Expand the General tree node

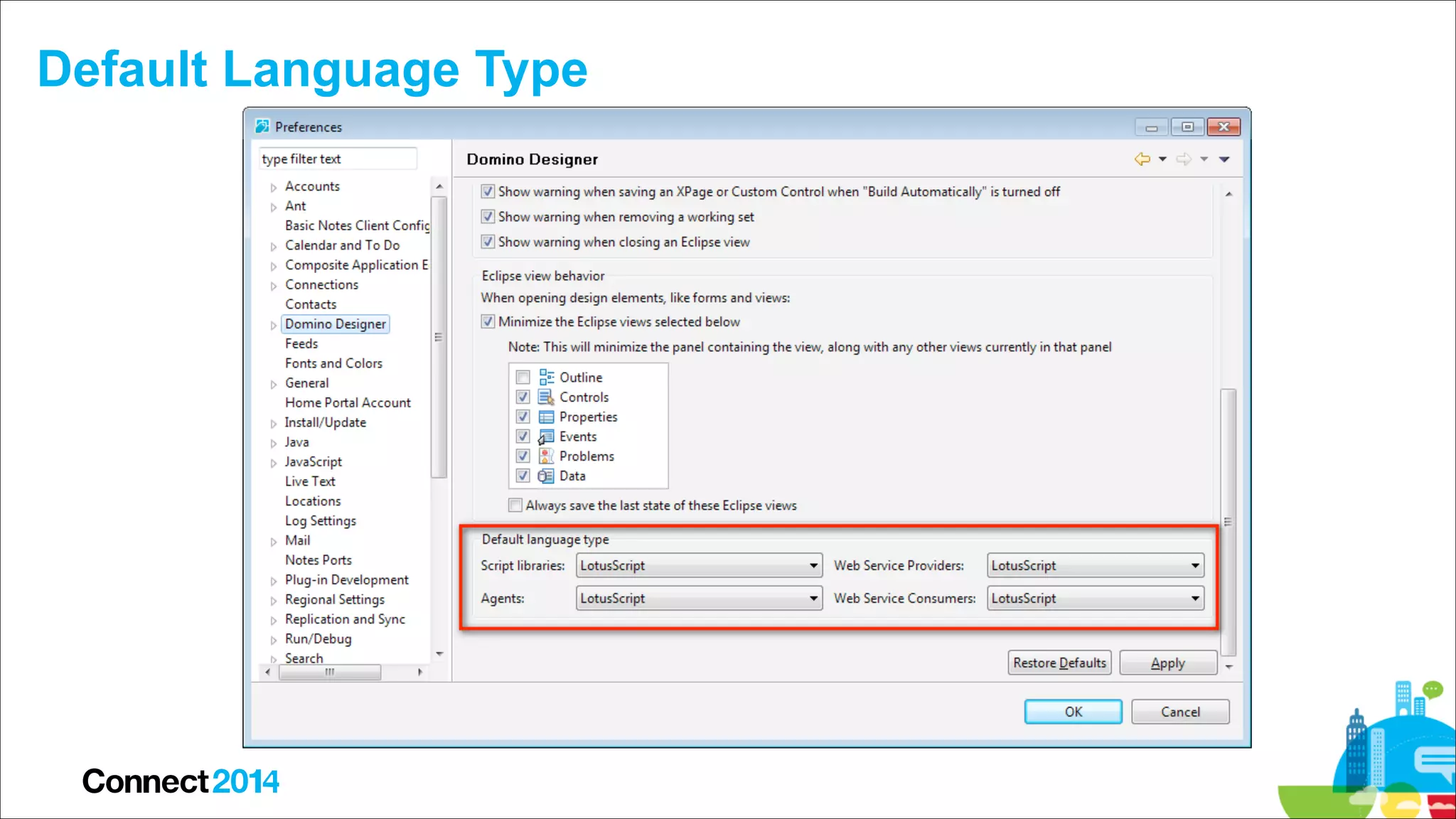(274, 385)
